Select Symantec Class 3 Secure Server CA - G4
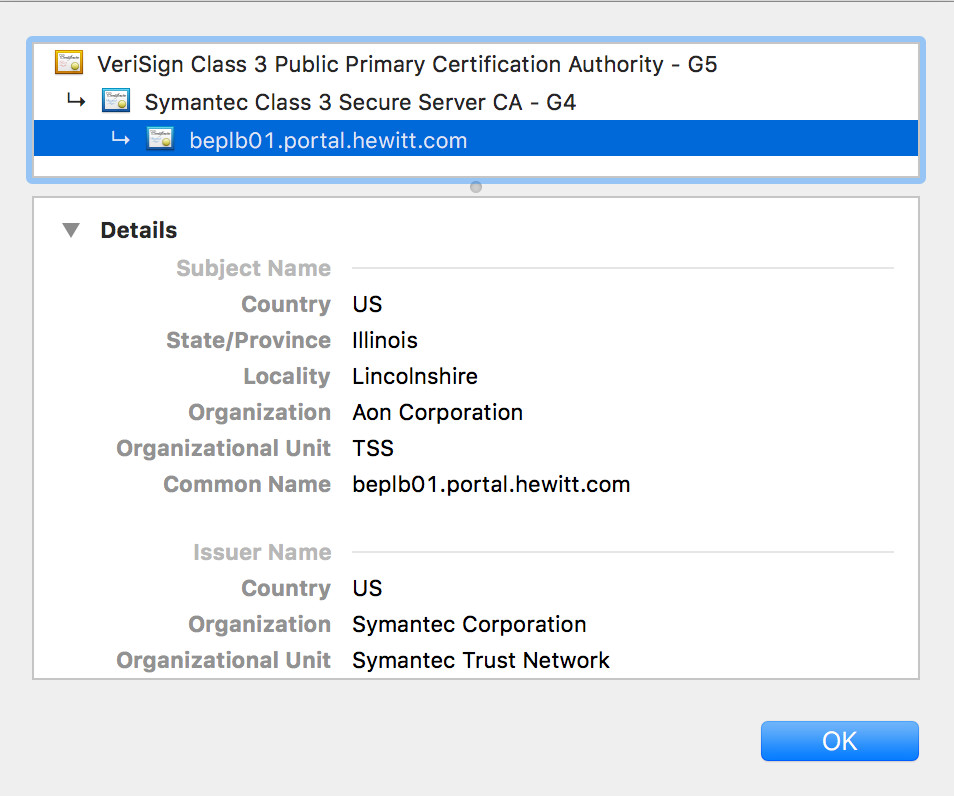 [475, 102]
